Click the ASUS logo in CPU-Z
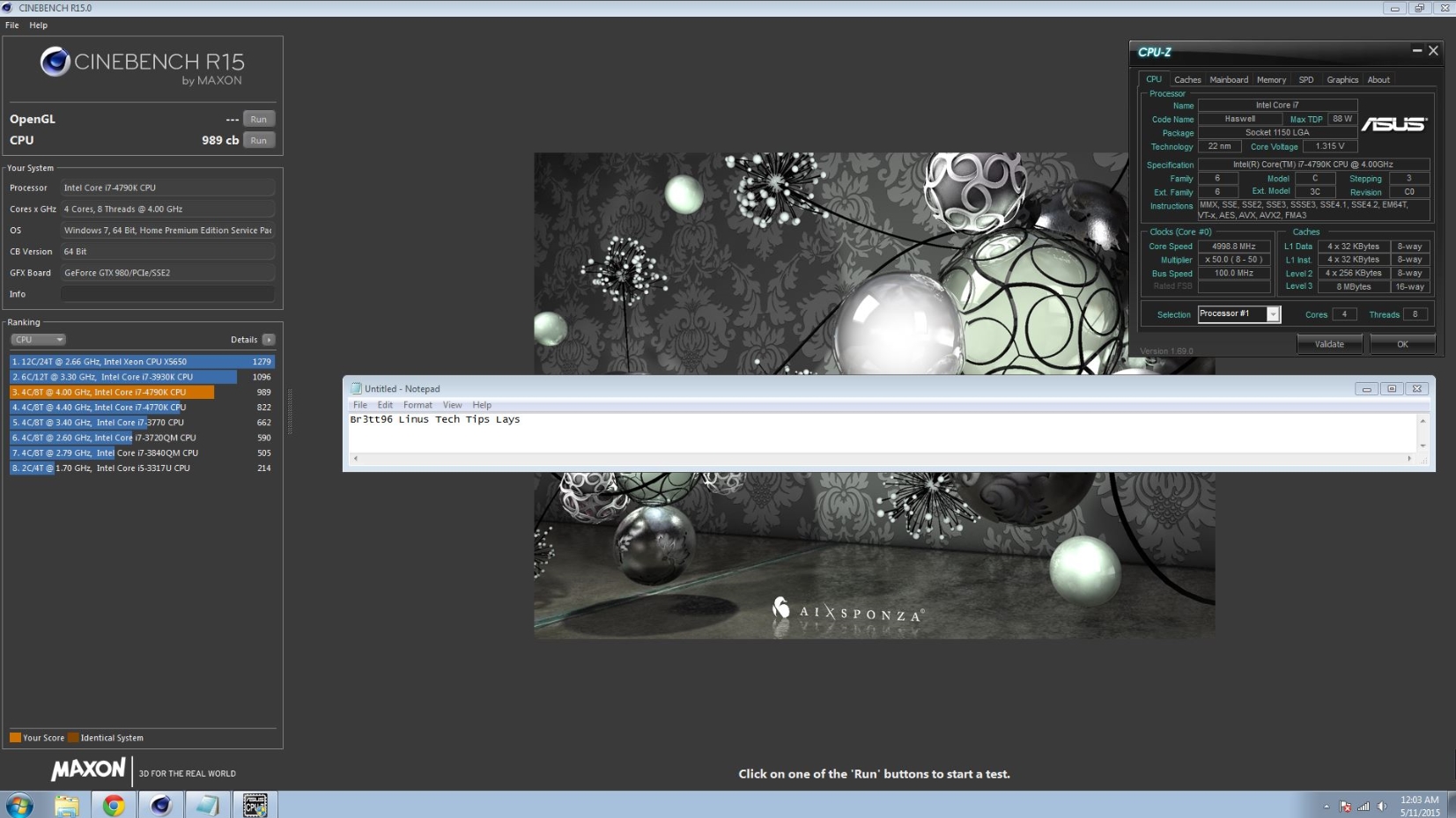 point(1393,124)
